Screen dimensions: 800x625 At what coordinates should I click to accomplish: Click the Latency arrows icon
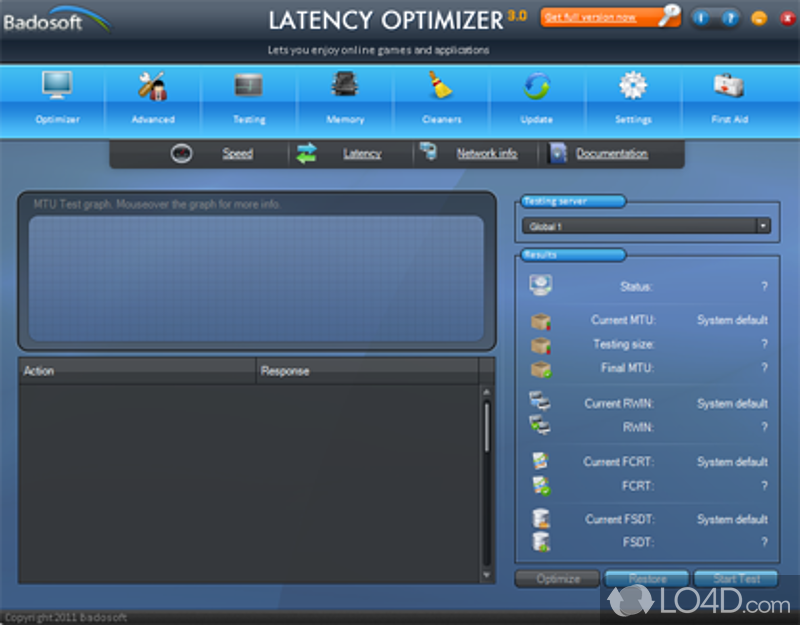(306, 153)
